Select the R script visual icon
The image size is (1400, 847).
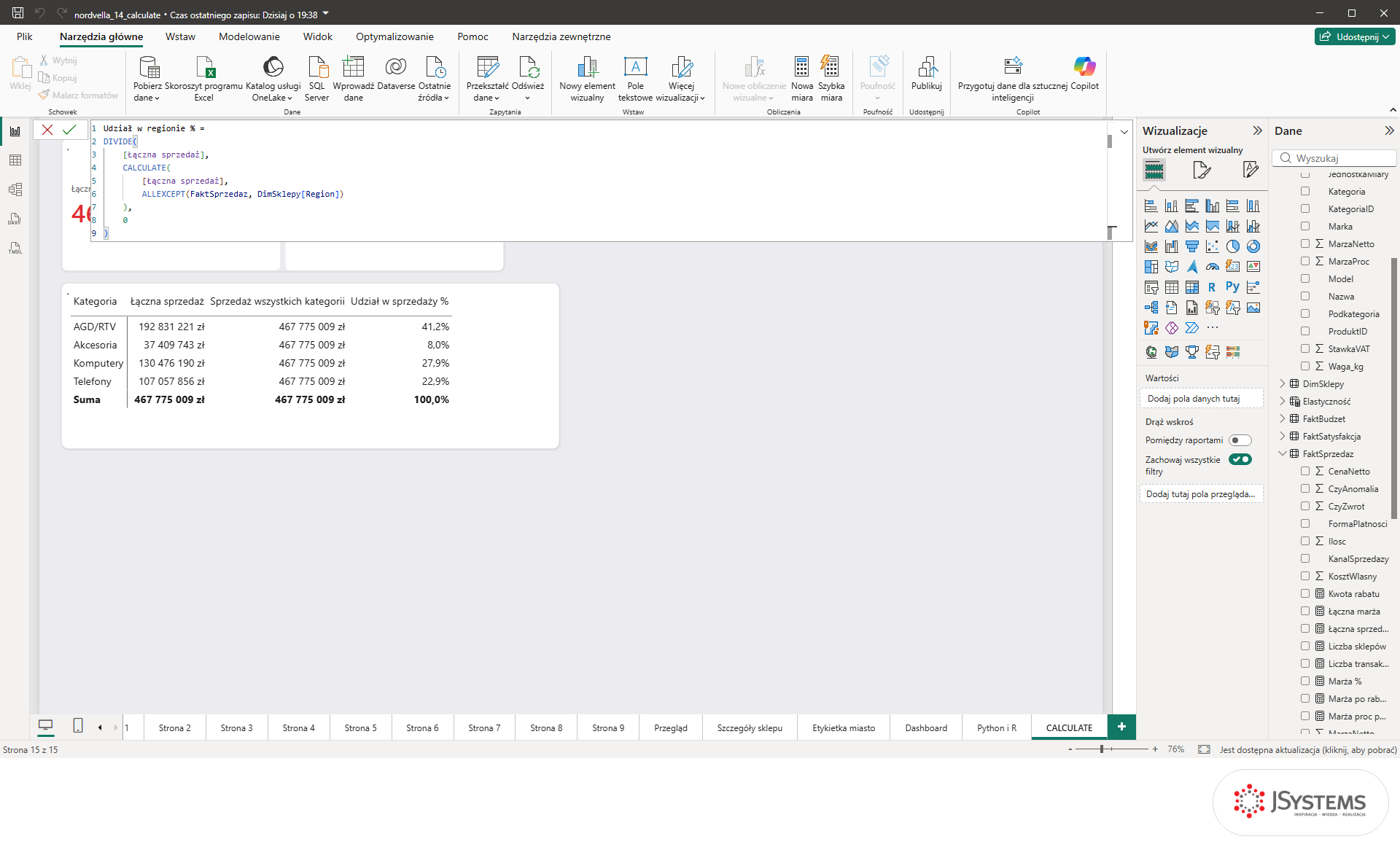1212,287
